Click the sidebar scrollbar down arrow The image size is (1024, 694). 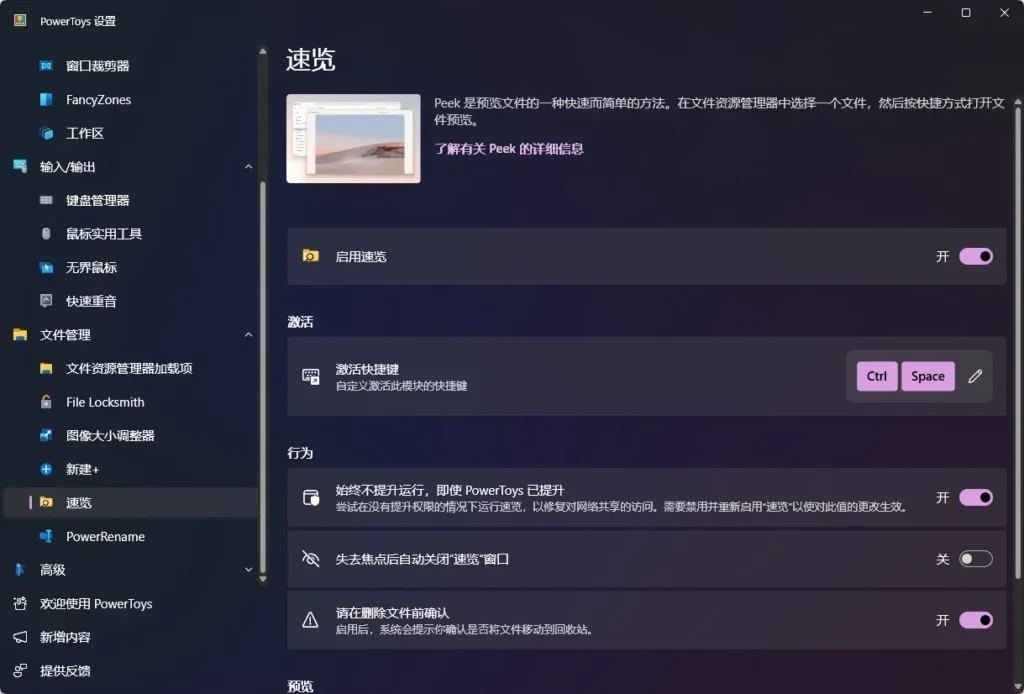[x=263, y=578]
